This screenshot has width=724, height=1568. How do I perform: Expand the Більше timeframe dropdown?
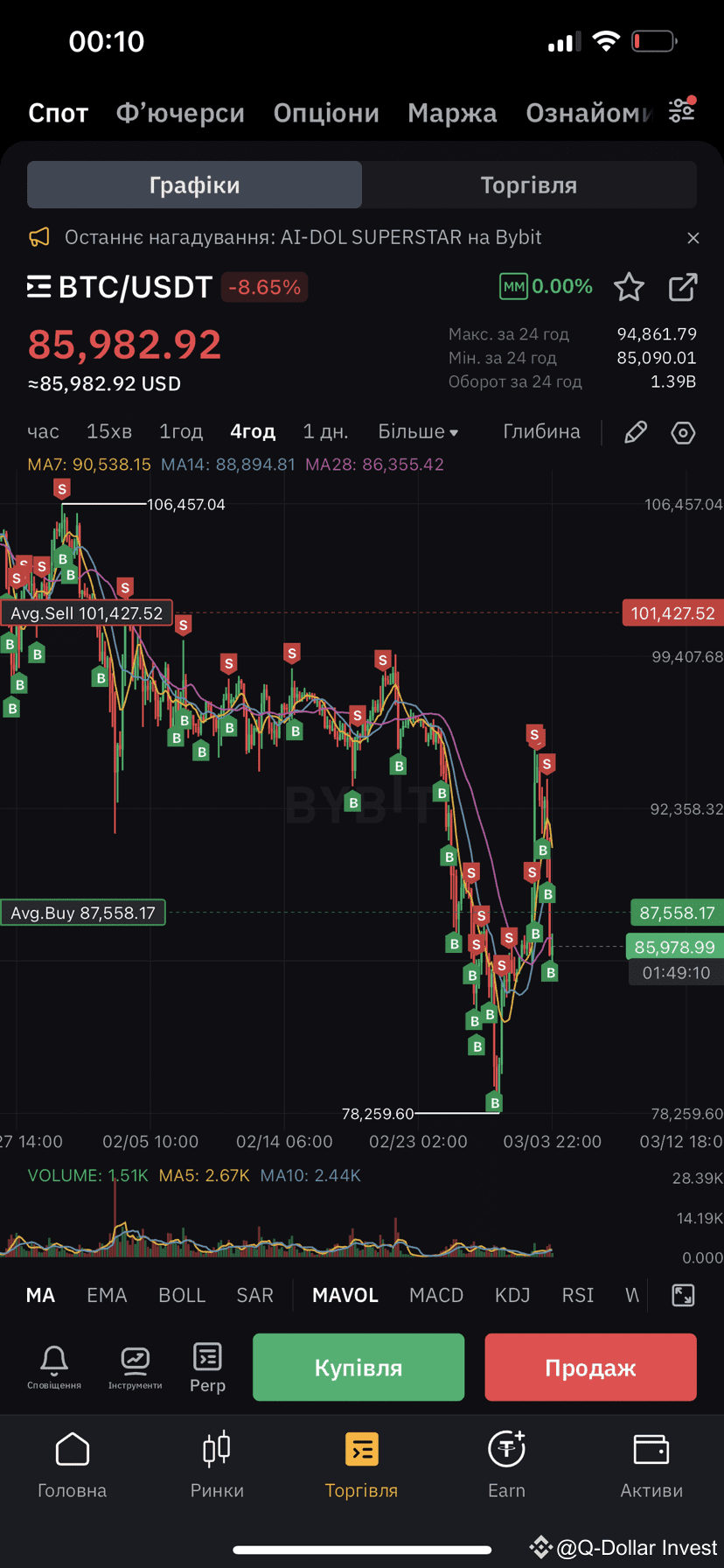coord(418,431)
